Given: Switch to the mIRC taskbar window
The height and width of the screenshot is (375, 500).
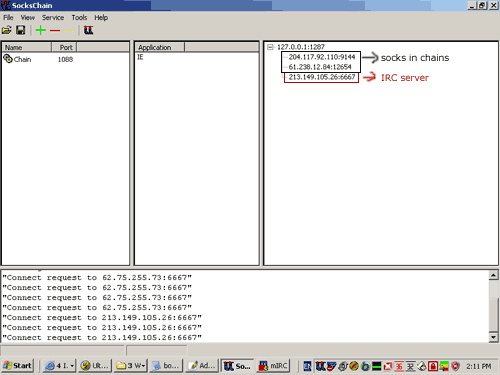Looking at the screenshot, I should coord(273,366).
